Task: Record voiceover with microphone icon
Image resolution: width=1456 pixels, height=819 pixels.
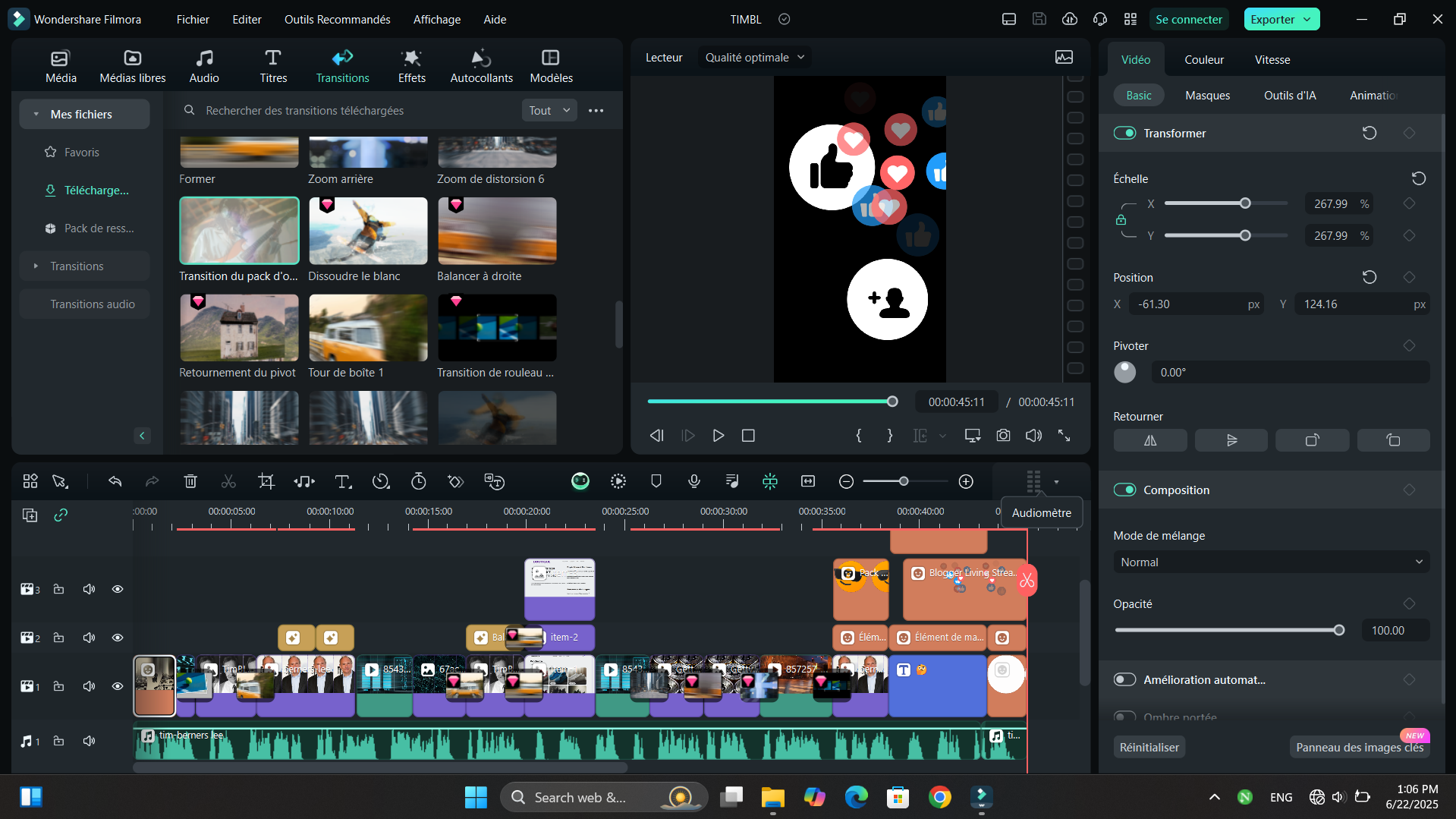Action: (694, 481)
